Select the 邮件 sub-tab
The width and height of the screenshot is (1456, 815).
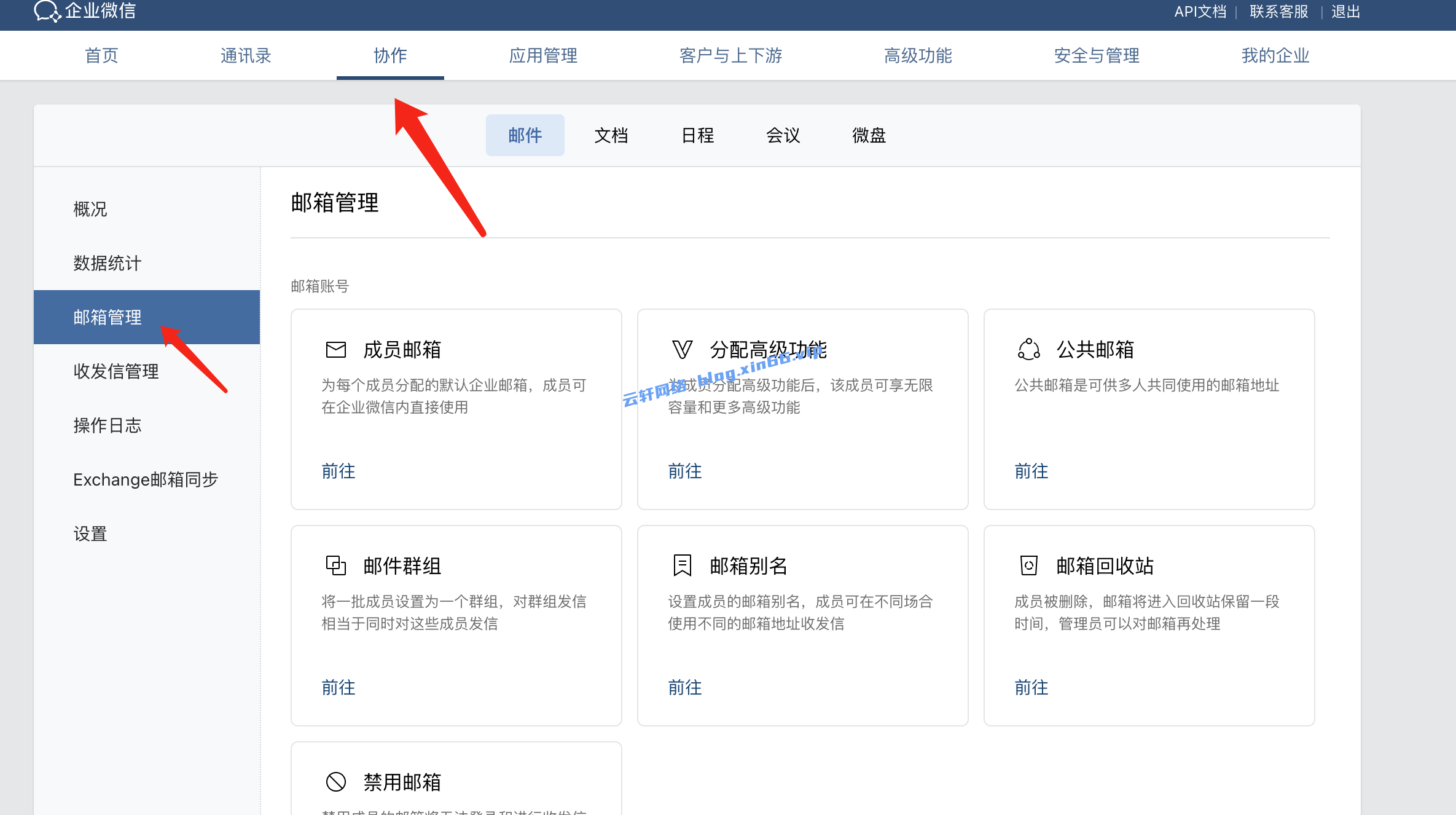[525, 135]
